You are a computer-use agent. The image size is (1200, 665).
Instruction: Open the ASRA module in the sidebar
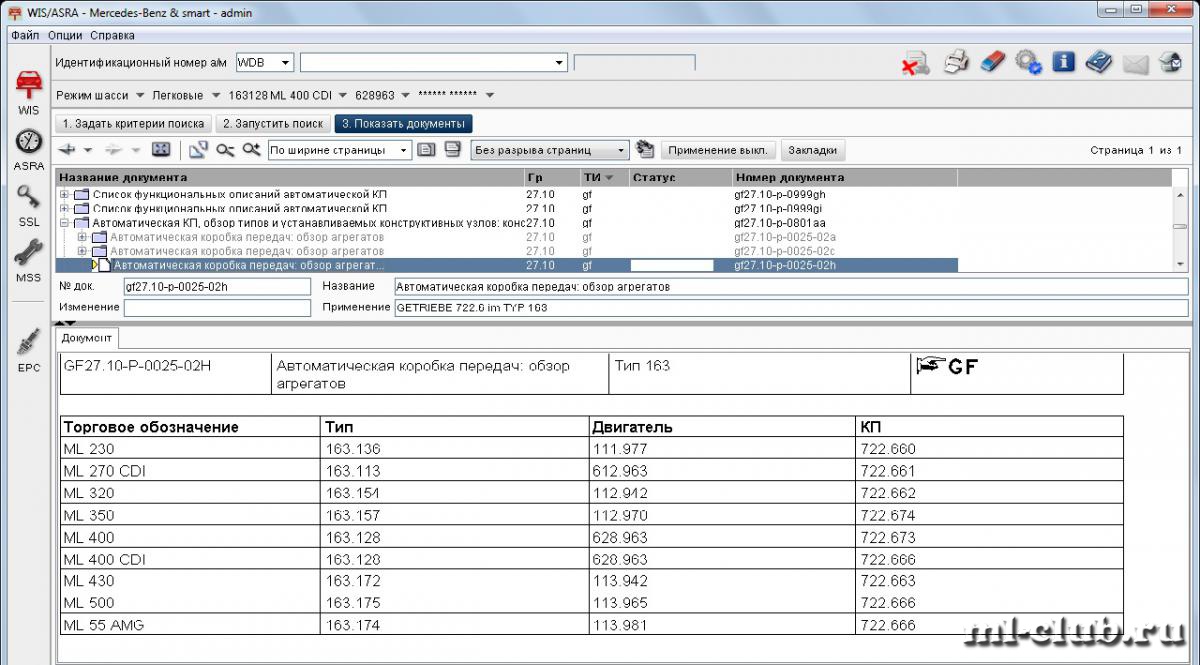(x=28, y=149)
